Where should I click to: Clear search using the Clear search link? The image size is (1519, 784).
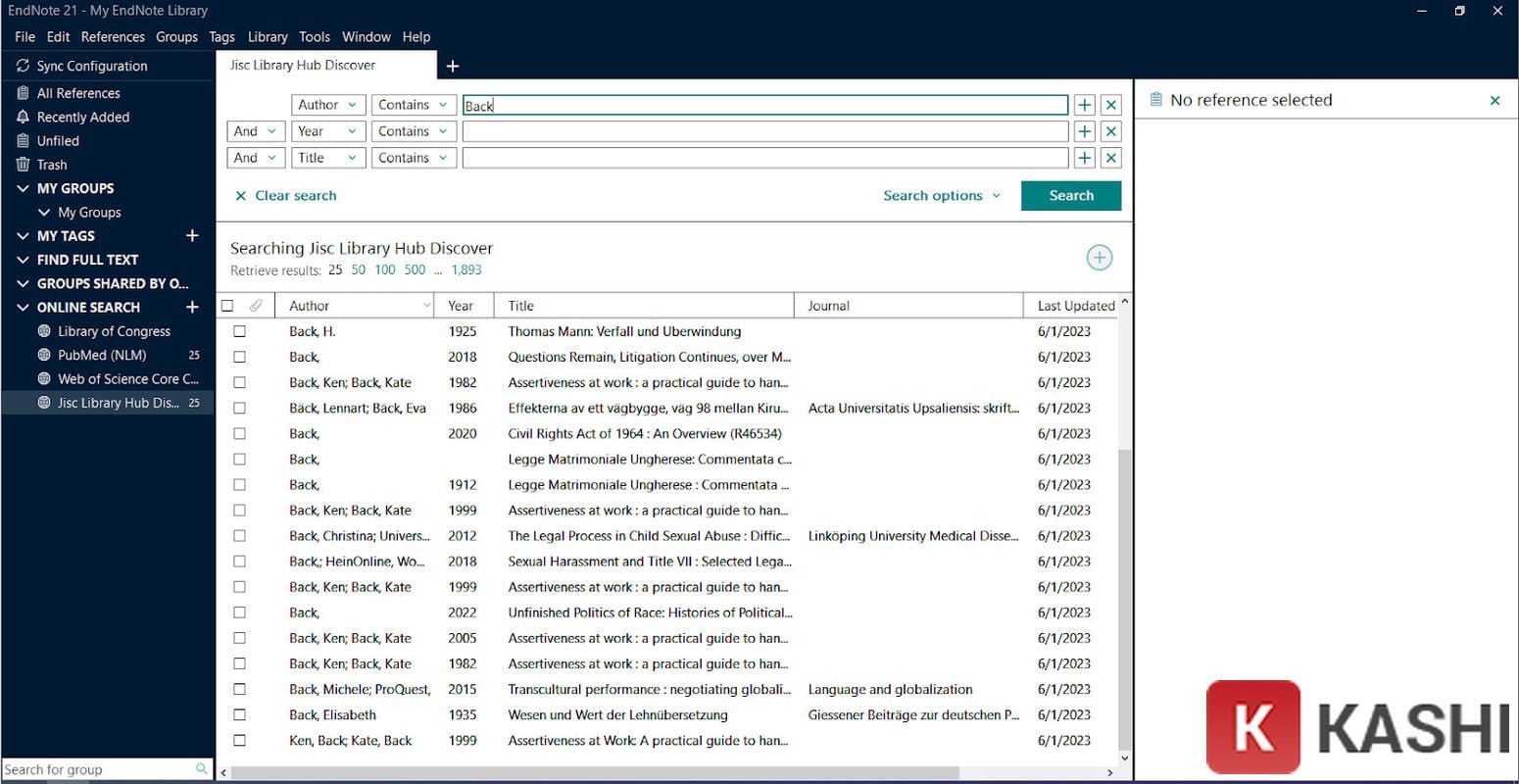[285, 195]
